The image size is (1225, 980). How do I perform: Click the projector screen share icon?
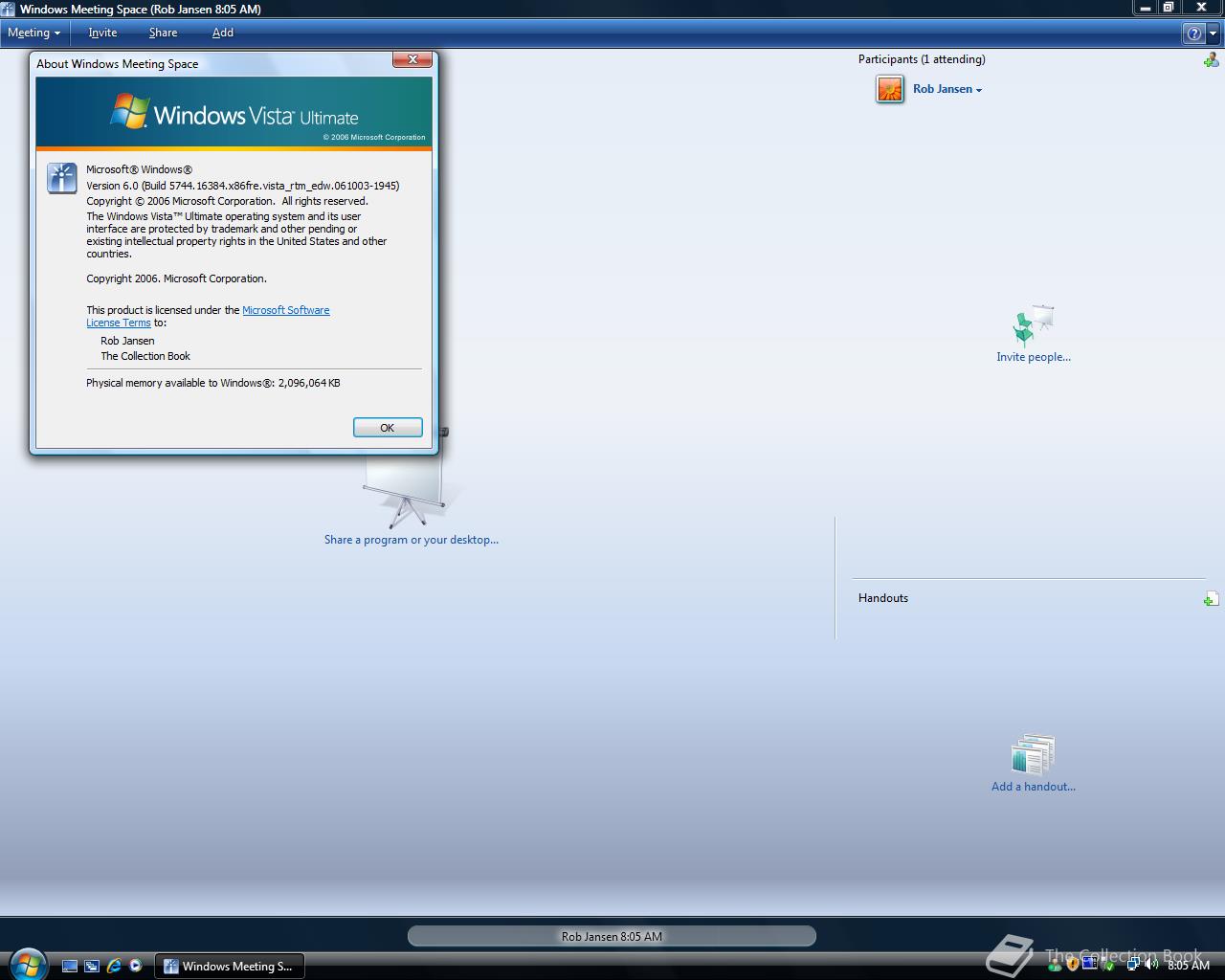click(x=407, y=490)
